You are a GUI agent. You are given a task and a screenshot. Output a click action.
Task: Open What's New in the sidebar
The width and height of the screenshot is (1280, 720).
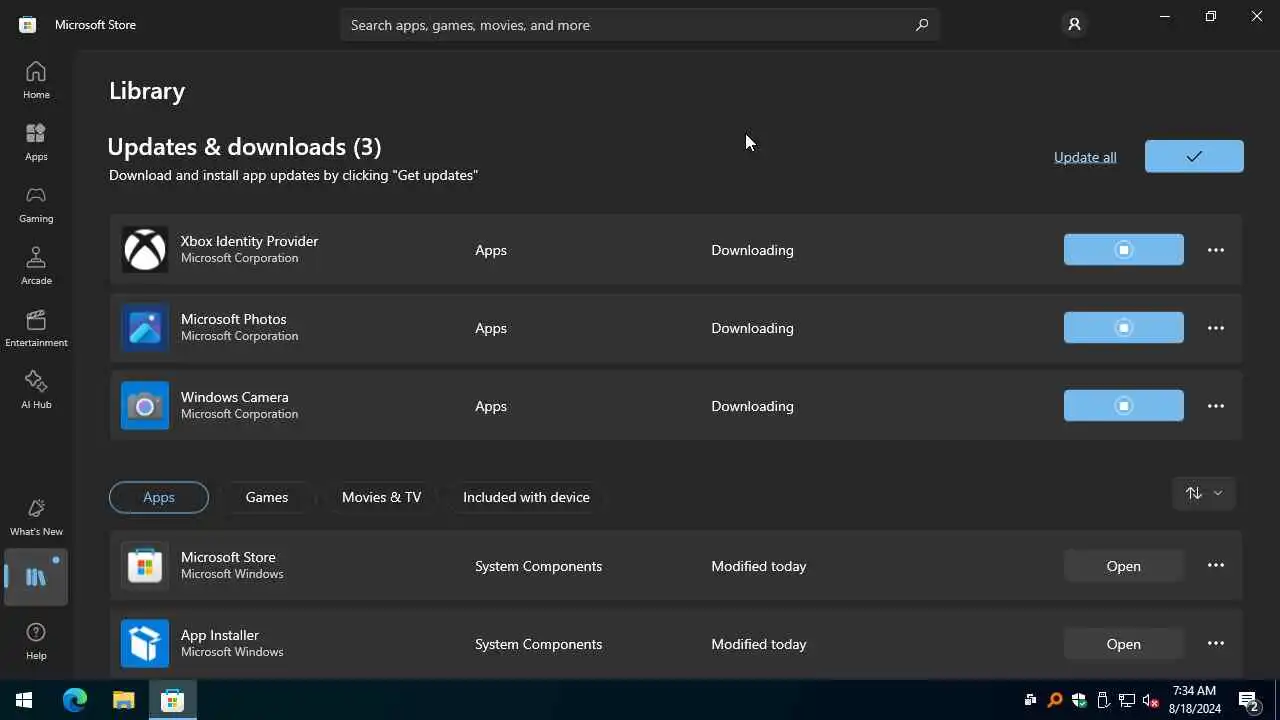36,517
